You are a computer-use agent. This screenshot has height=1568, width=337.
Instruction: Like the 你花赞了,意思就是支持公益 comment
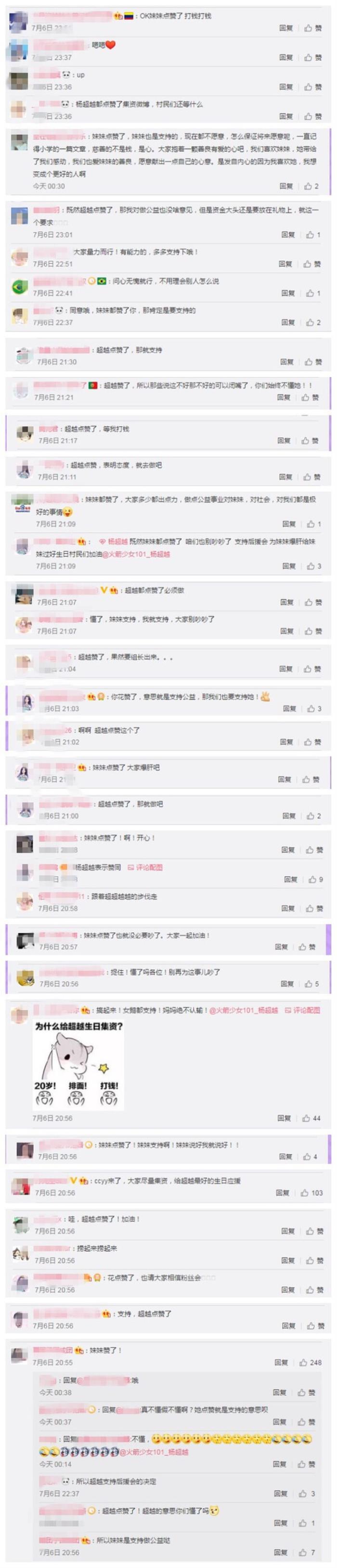[313, 709]
